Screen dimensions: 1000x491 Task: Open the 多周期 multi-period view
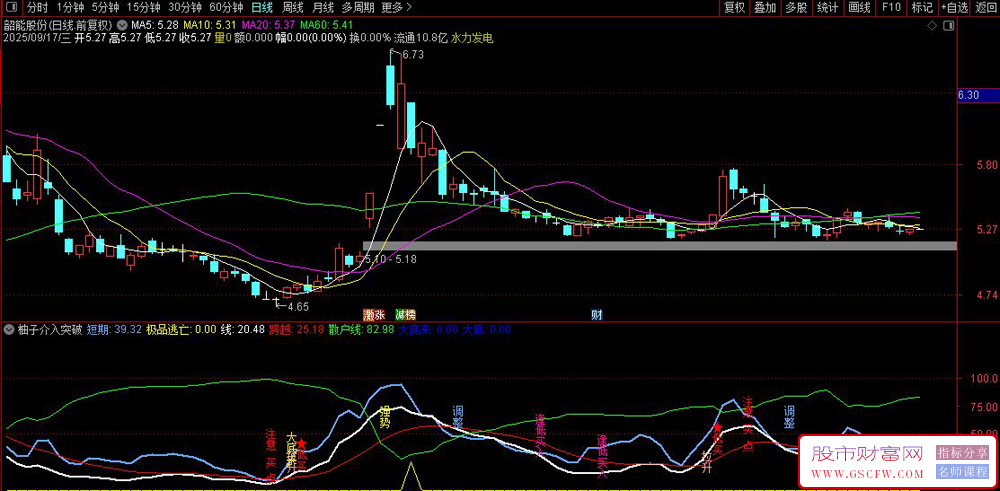point(357,8)
